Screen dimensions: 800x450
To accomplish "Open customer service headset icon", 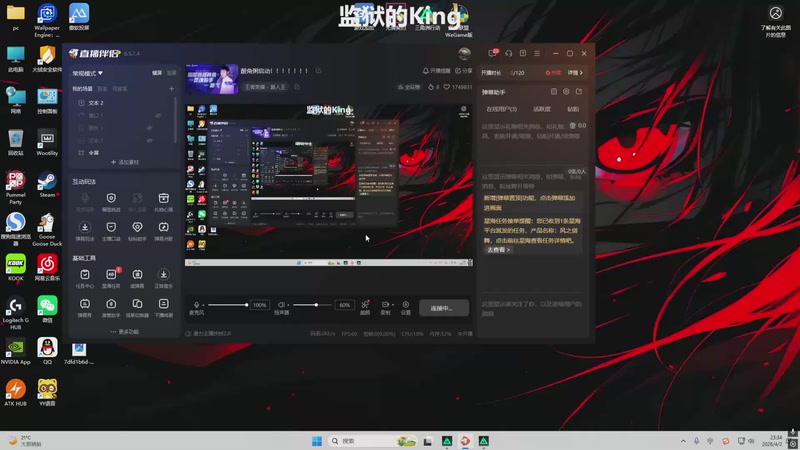I will pyautogui.click(x=509, y=53).
